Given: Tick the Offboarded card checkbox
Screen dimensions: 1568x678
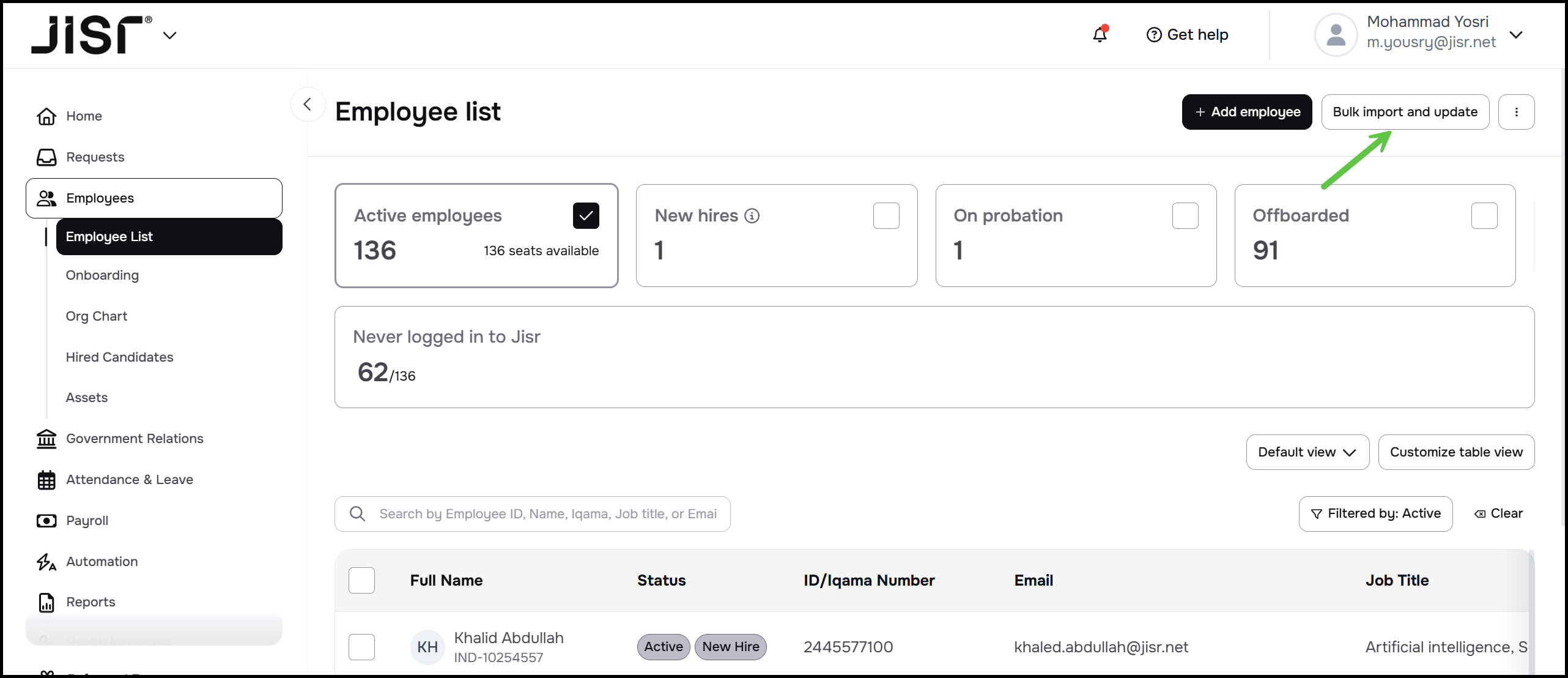Looking at the screenshot, I should click(1484, 216).
